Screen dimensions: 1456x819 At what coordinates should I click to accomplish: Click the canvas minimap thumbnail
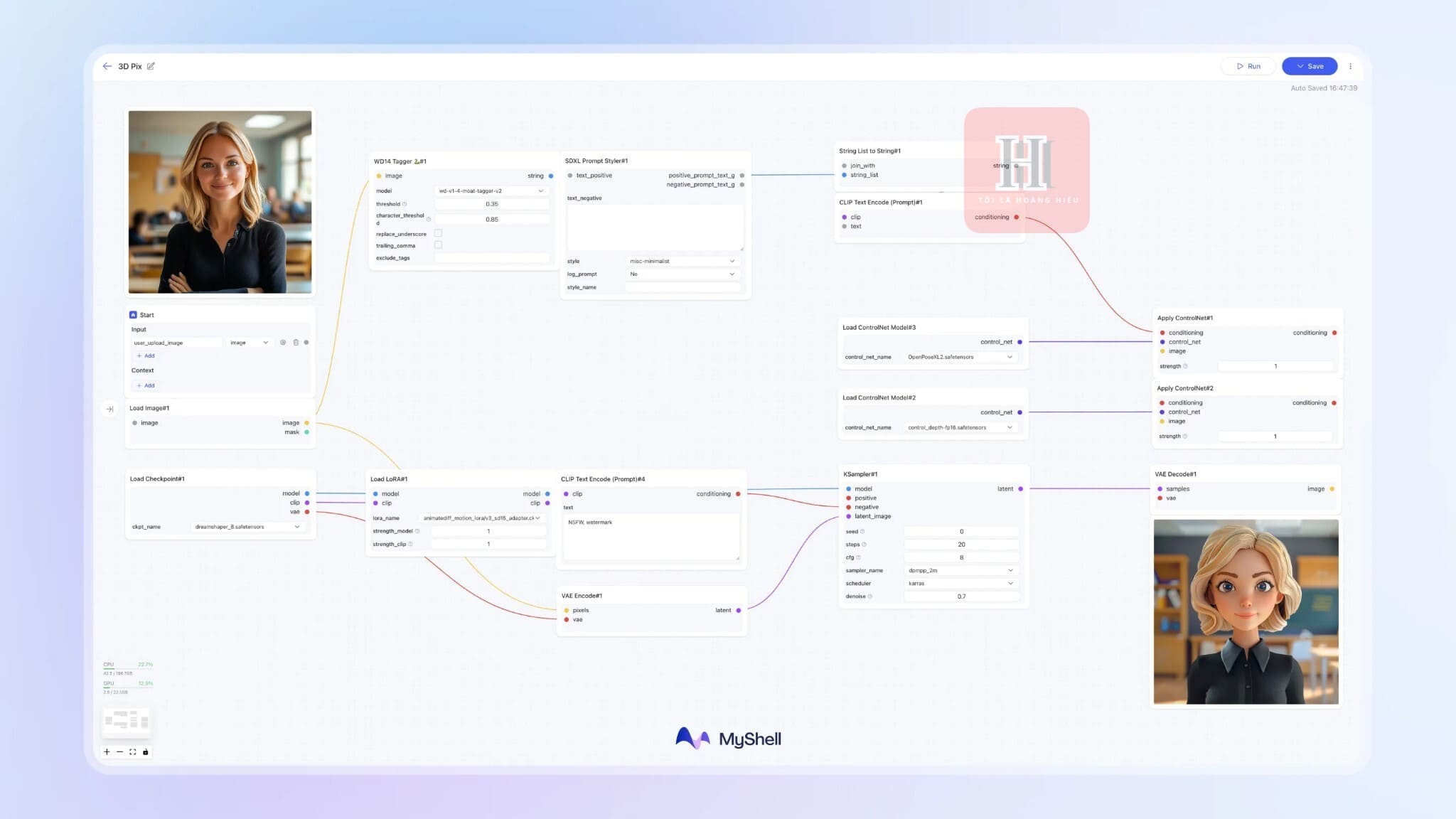point(127,722)
